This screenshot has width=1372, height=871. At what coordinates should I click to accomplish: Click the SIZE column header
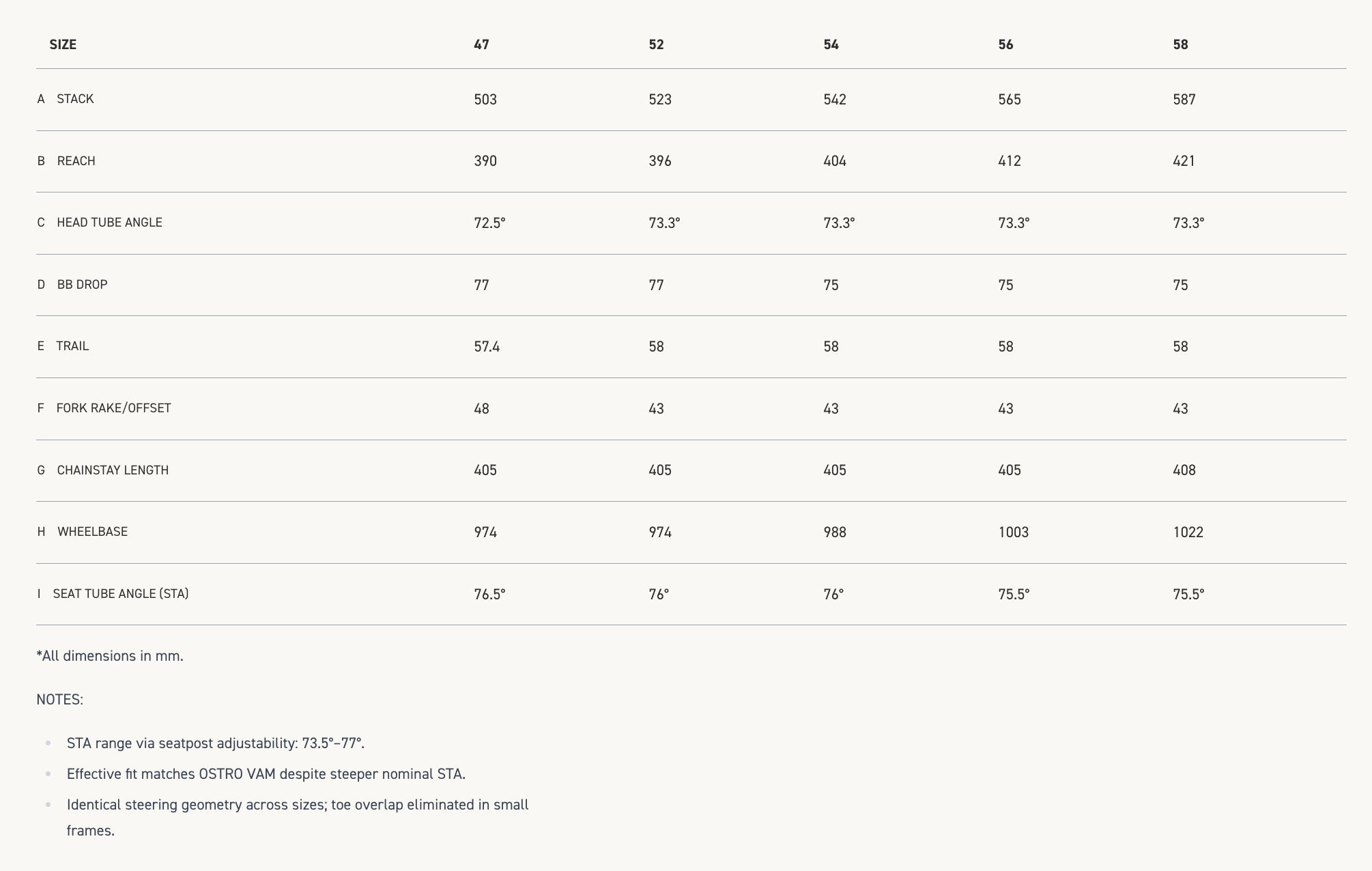[x=63, y=44]
